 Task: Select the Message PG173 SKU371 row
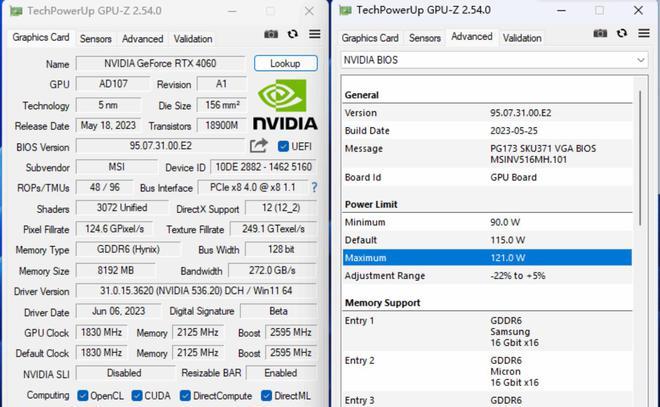click(x=487, y=154)
